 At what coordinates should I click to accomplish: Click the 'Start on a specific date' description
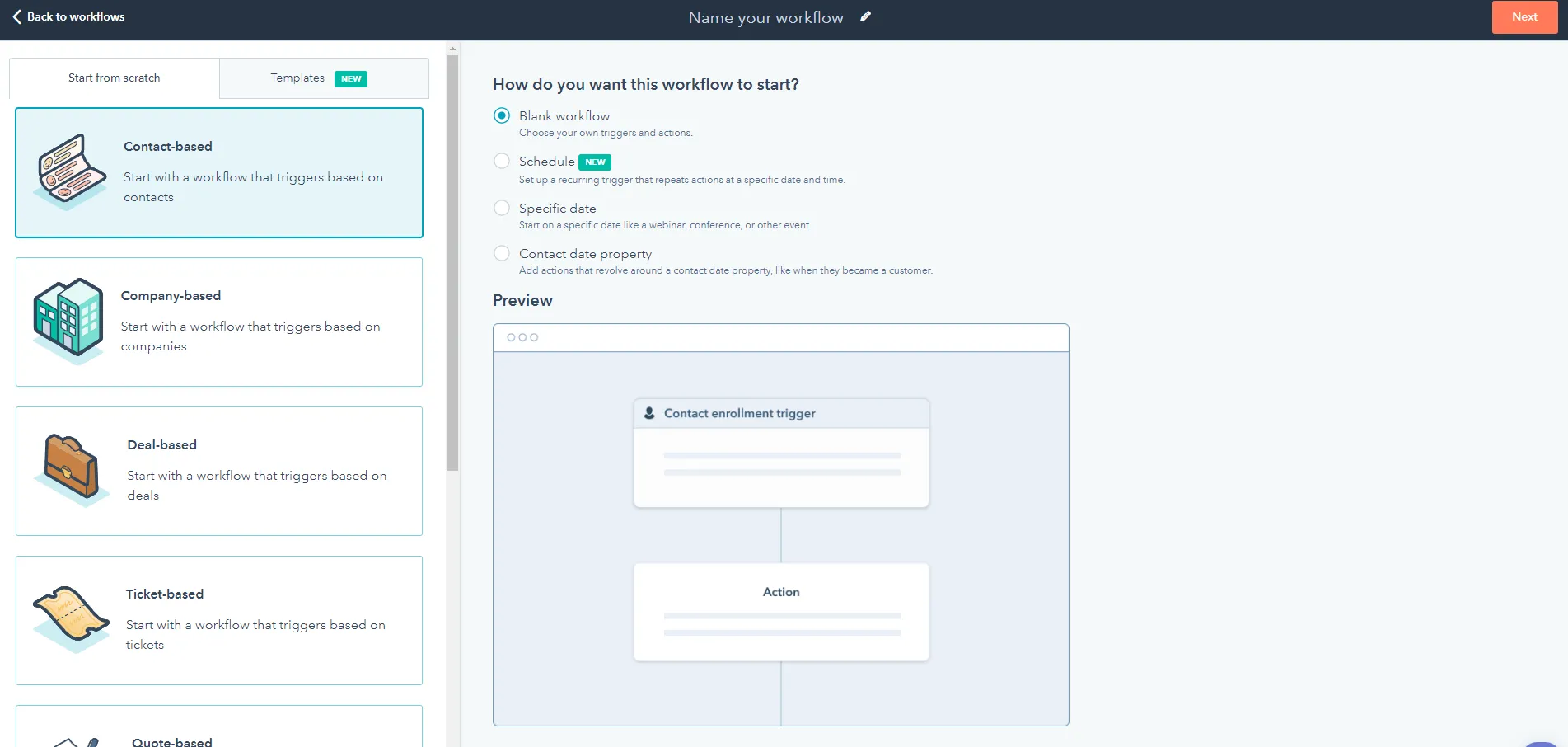click(665, 225)
